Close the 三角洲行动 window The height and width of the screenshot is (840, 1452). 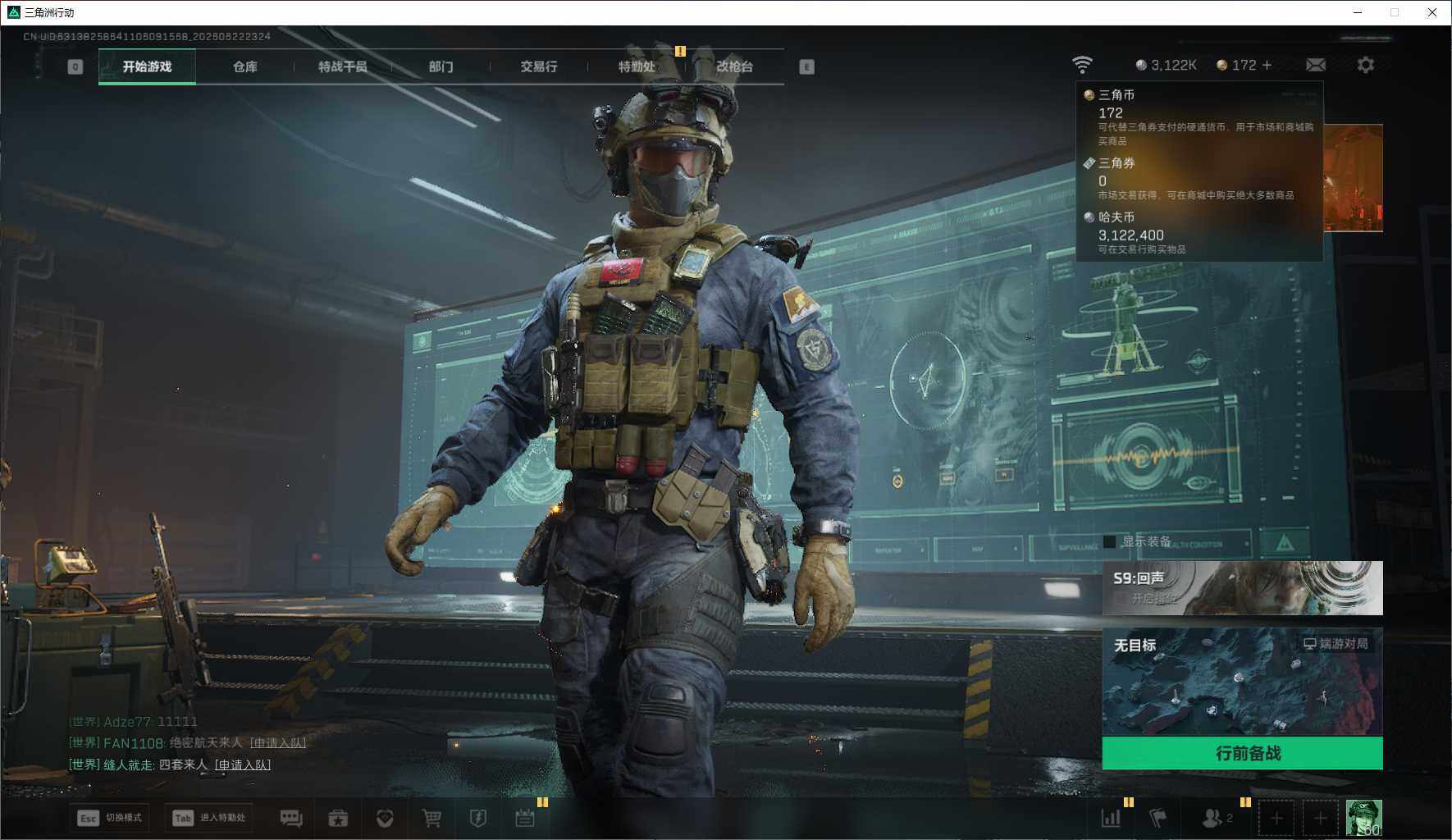(x=1432, y=12)
